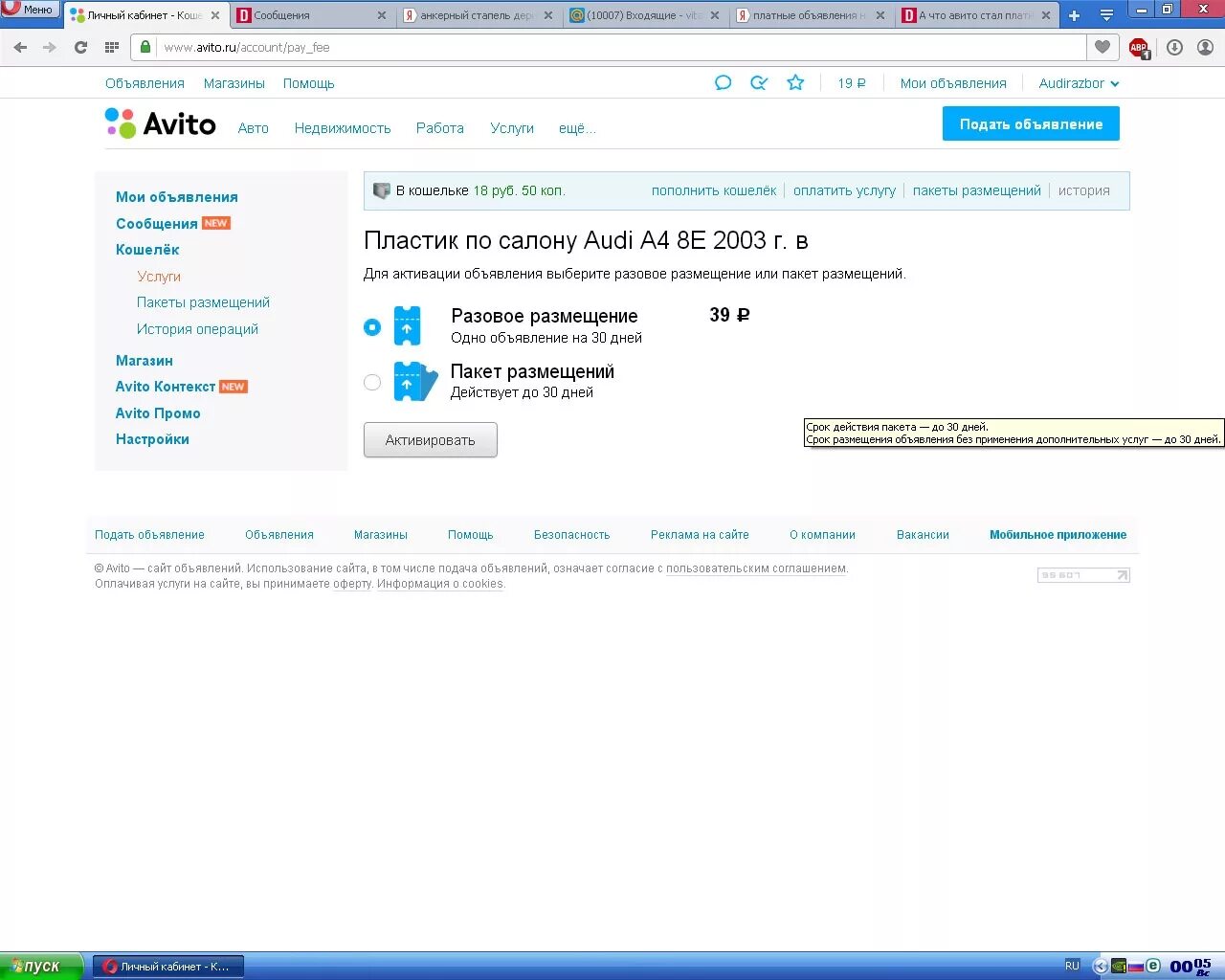Open Мои объявления in the sidebar
This screenshot has height=980, width=1225.
[x=177, y=196]
